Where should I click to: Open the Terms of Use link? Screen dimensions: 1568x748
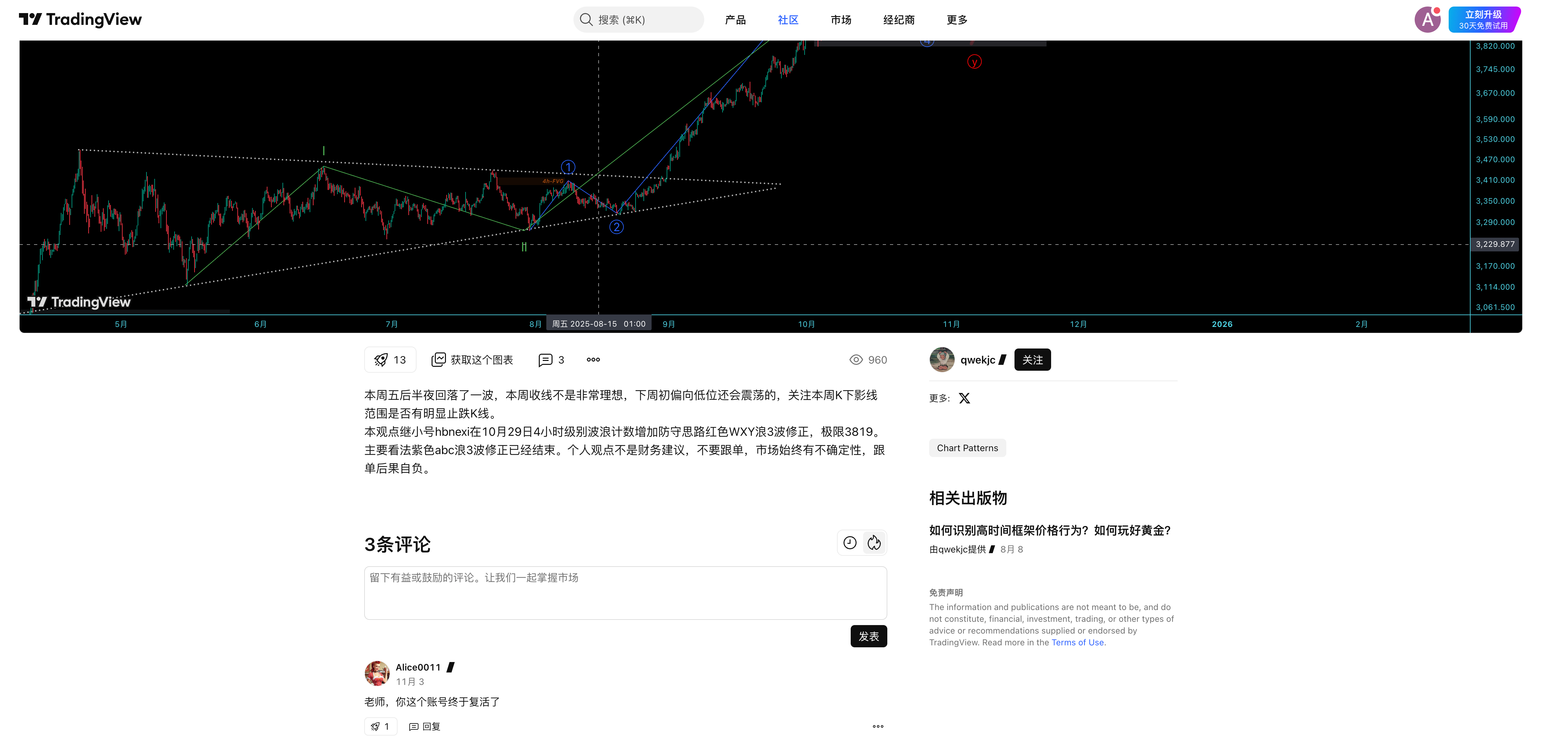pos(1077,642)
